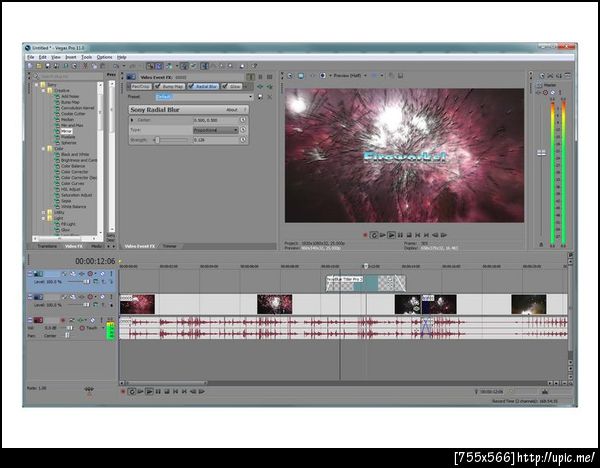This screenshot has height=468, width=600.
Task: Animate the Strength parameter clock icon
Action: pyautogui.click(x=243, y=140)
